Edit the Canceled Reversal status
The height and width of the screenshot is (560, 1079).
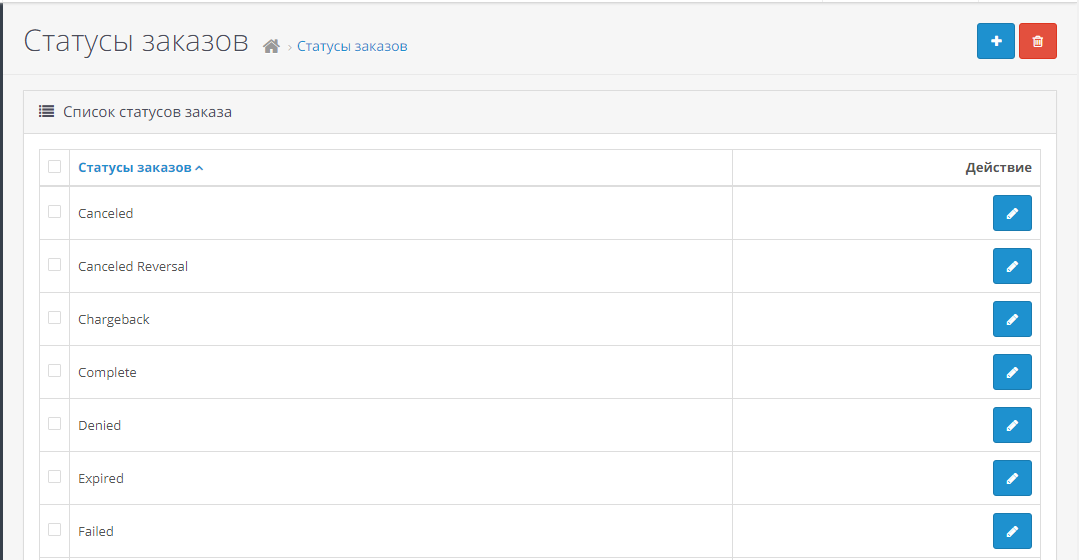coord(1011,266)
